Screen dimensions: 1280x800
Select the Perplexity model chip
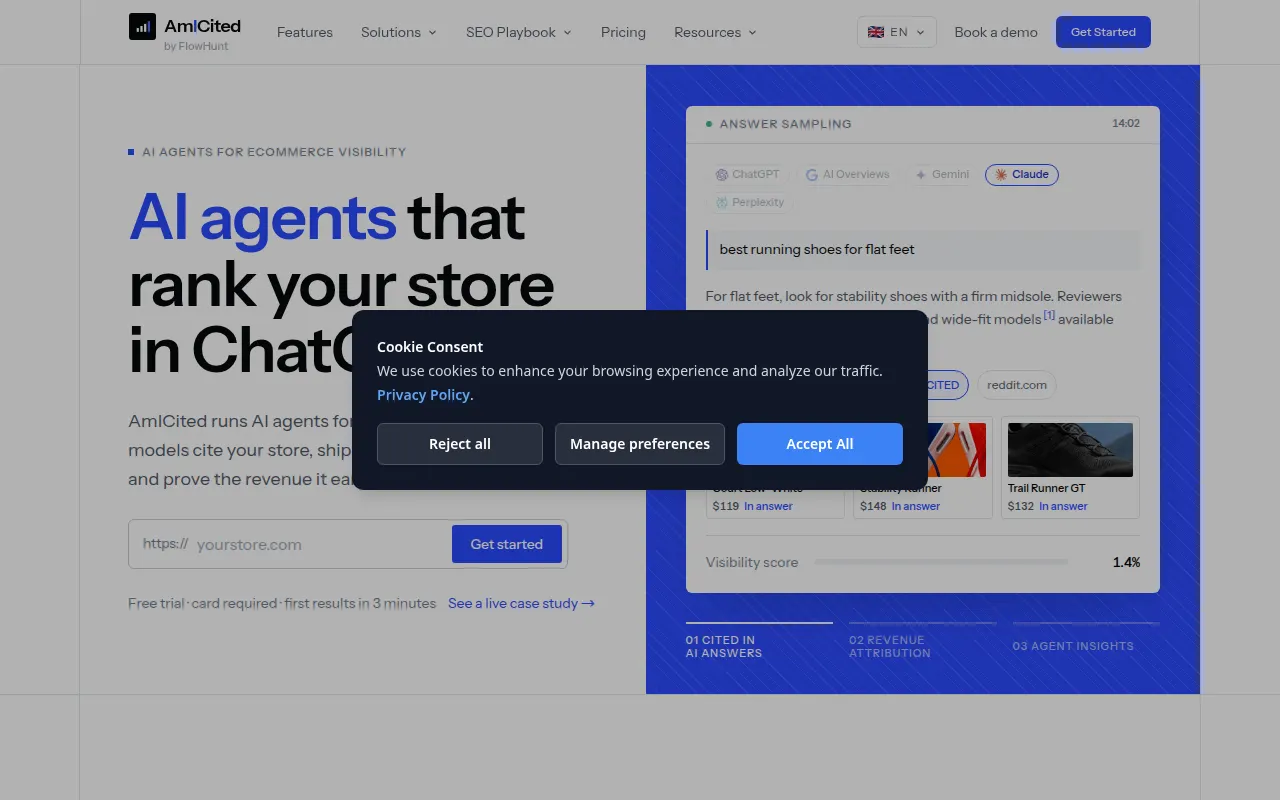750,202
